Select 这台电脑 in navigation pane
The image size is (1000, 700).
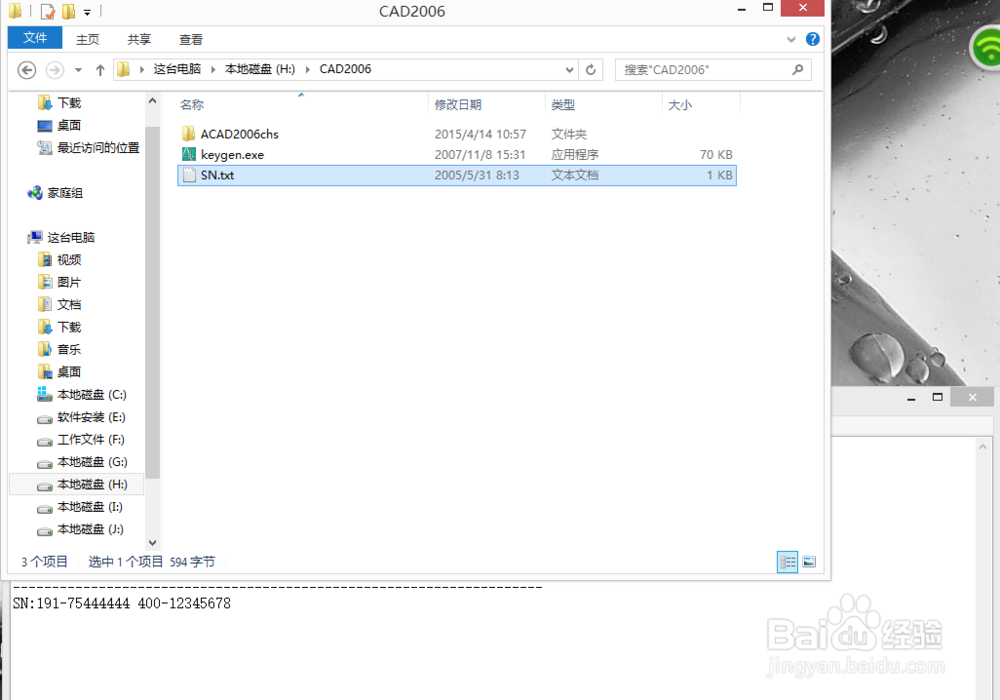tap(70, 238)
